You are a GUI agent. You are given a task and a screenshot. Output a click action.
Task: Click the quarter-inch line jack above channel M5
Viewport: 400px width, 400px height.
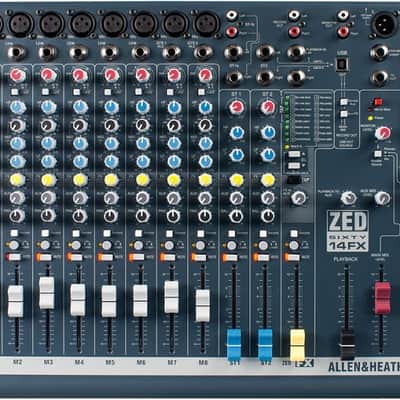(x=110, y=52)
